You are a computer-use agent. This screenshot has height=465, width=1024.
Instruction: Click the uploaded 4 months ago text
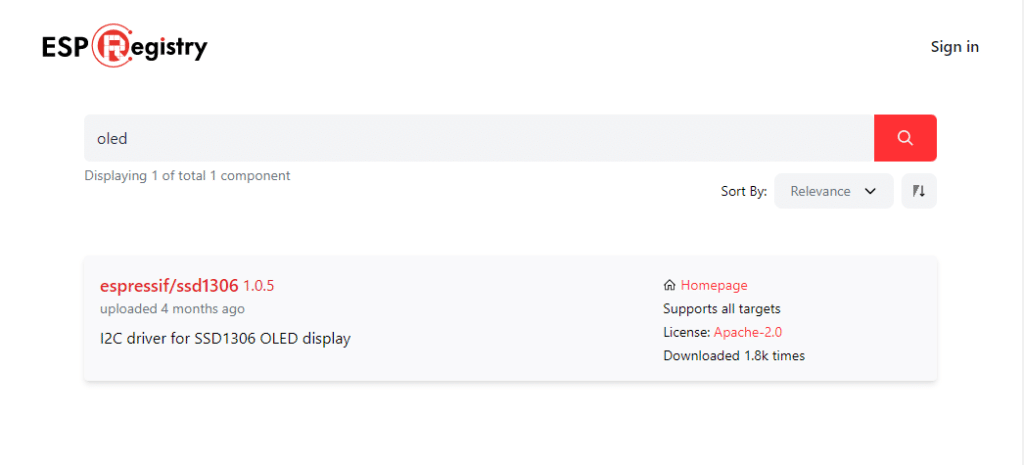pos(172,309)
